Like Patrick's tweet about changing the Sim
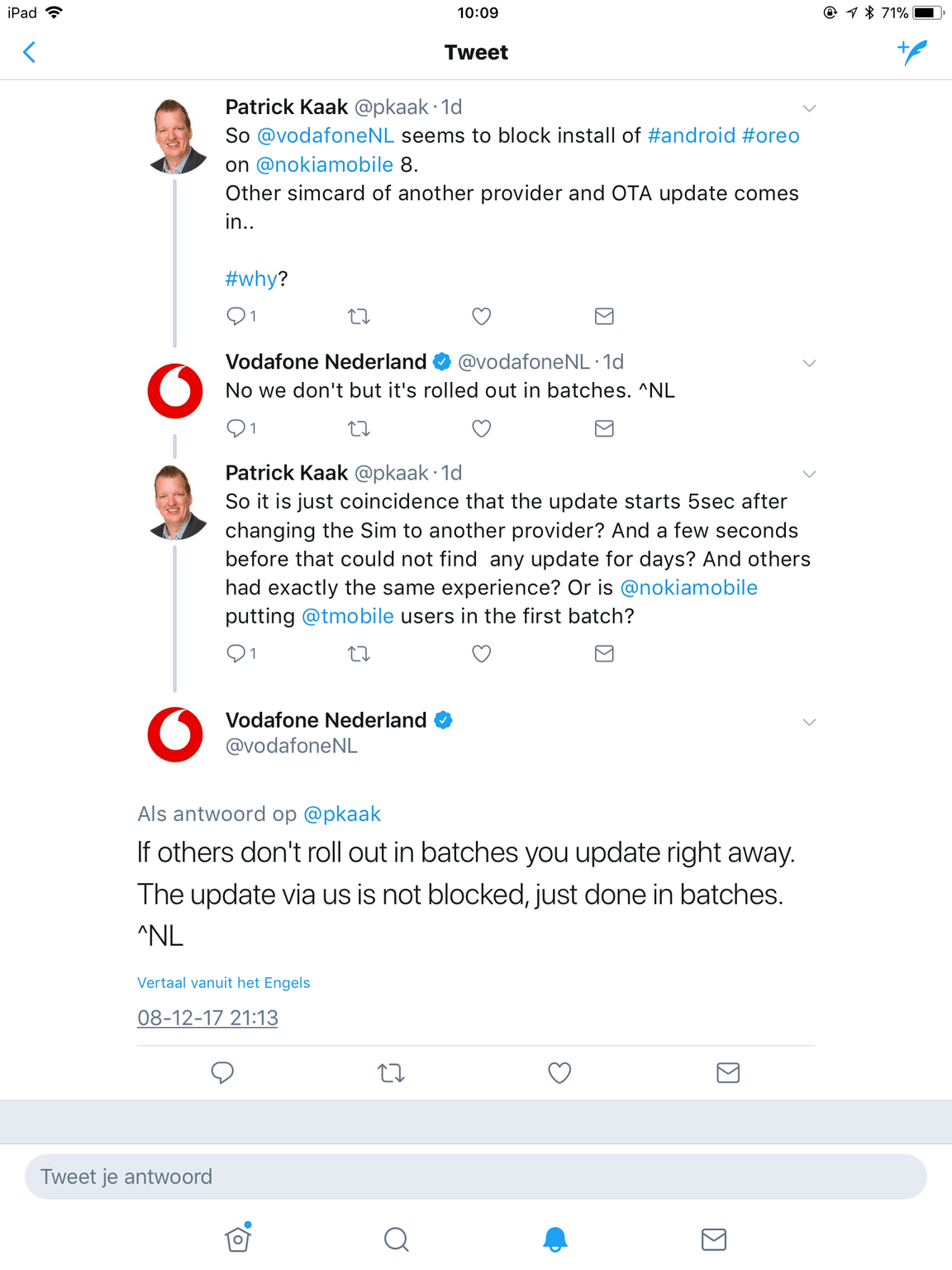952x1270 pixels. 482,654
